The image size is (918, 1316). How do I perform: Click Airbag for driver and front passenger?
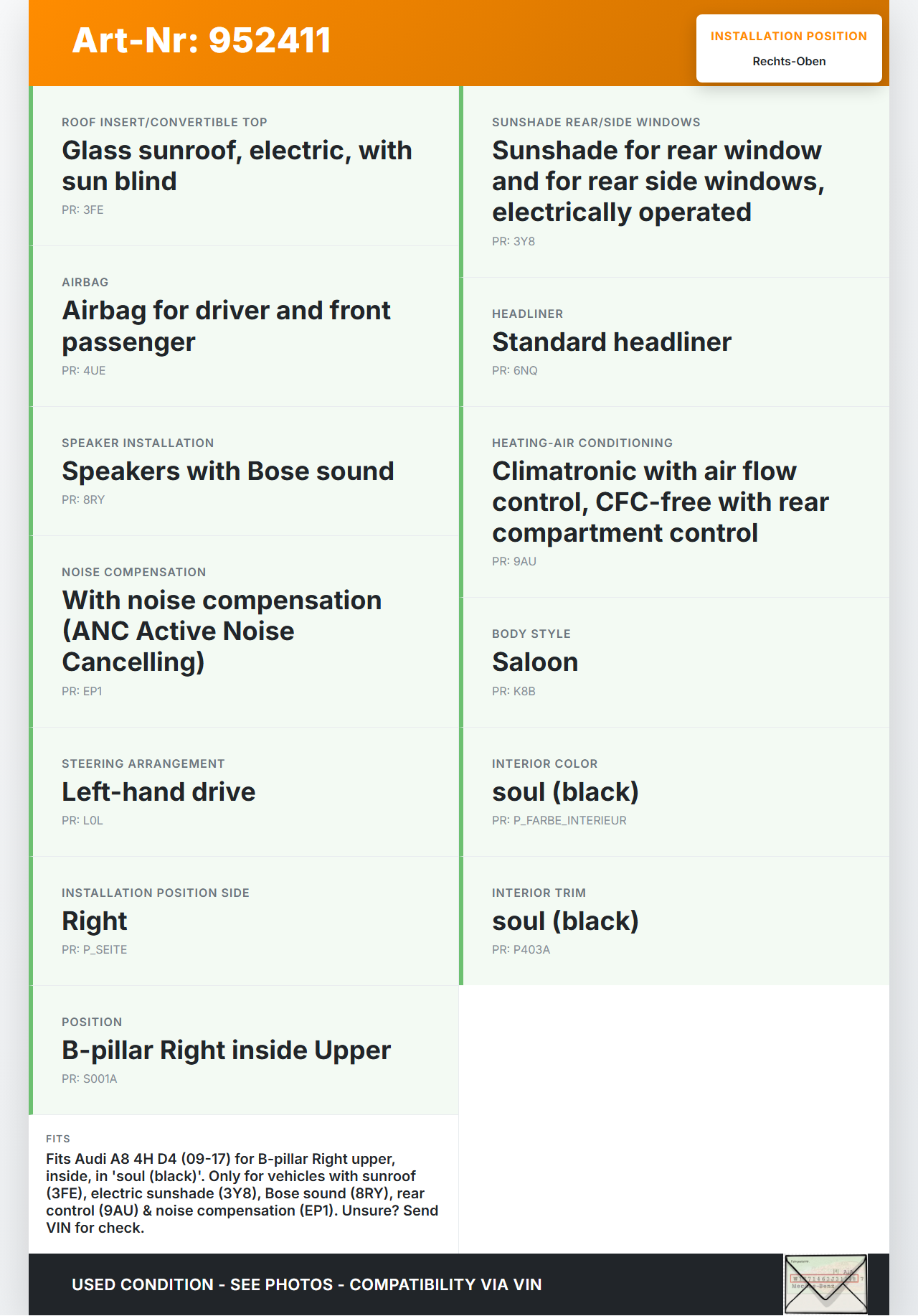(x=245, y=326)
